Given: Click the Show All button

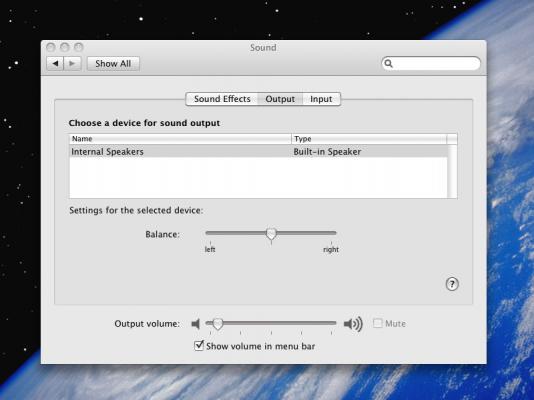Looking at the screenshot, I should [x=113, y=64].
